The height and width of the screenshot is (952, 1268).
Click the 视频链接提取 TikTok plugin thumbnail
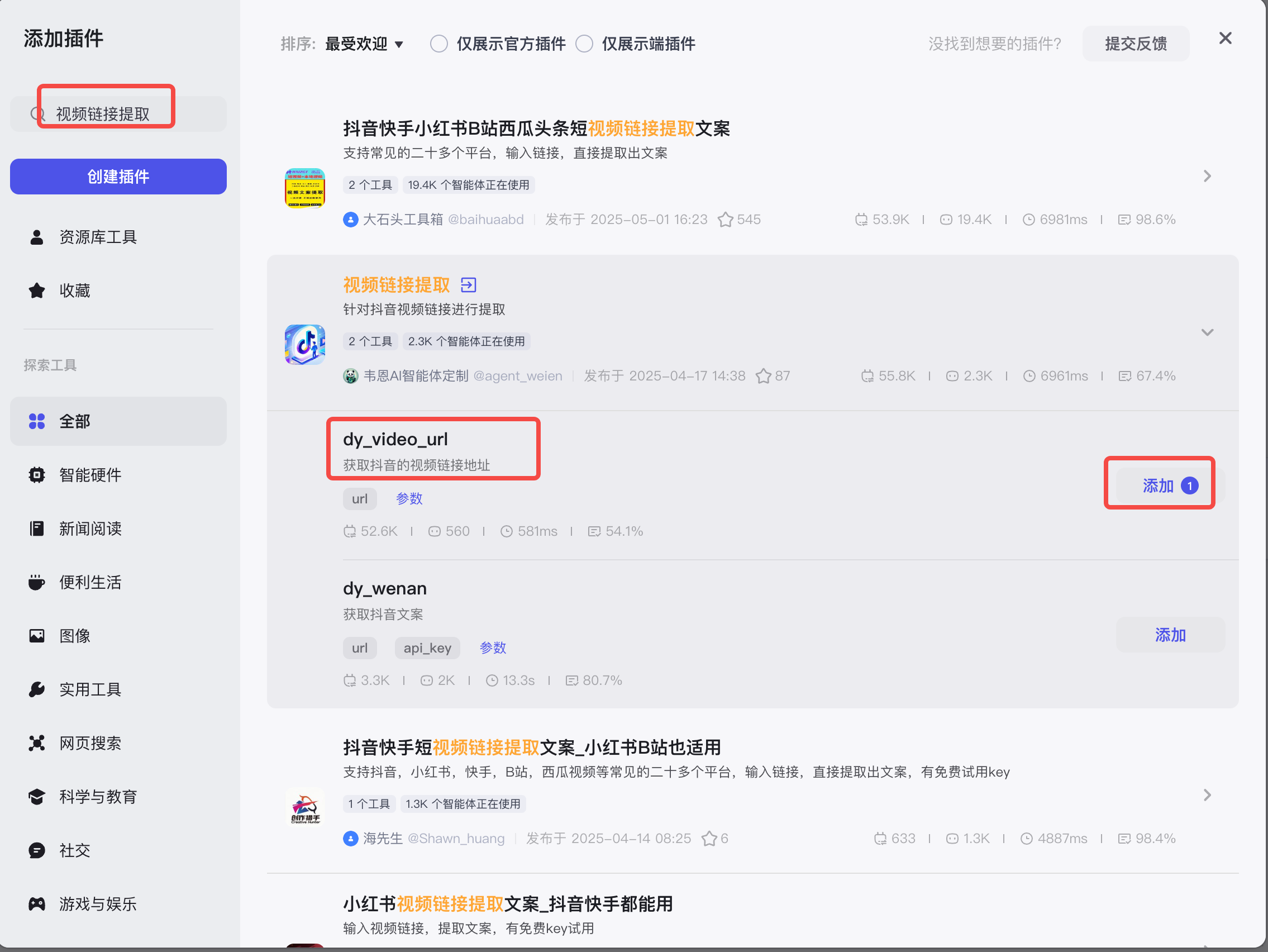click(305, 345)
